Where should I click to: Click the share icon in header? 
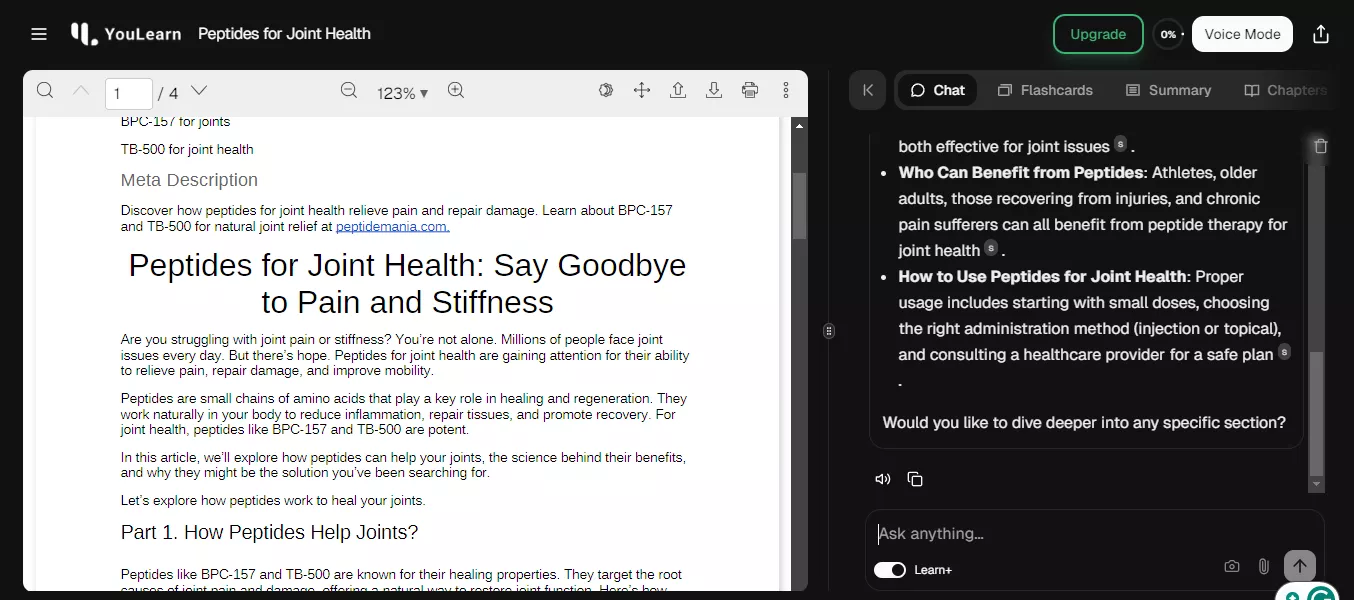pos(1321,34)
